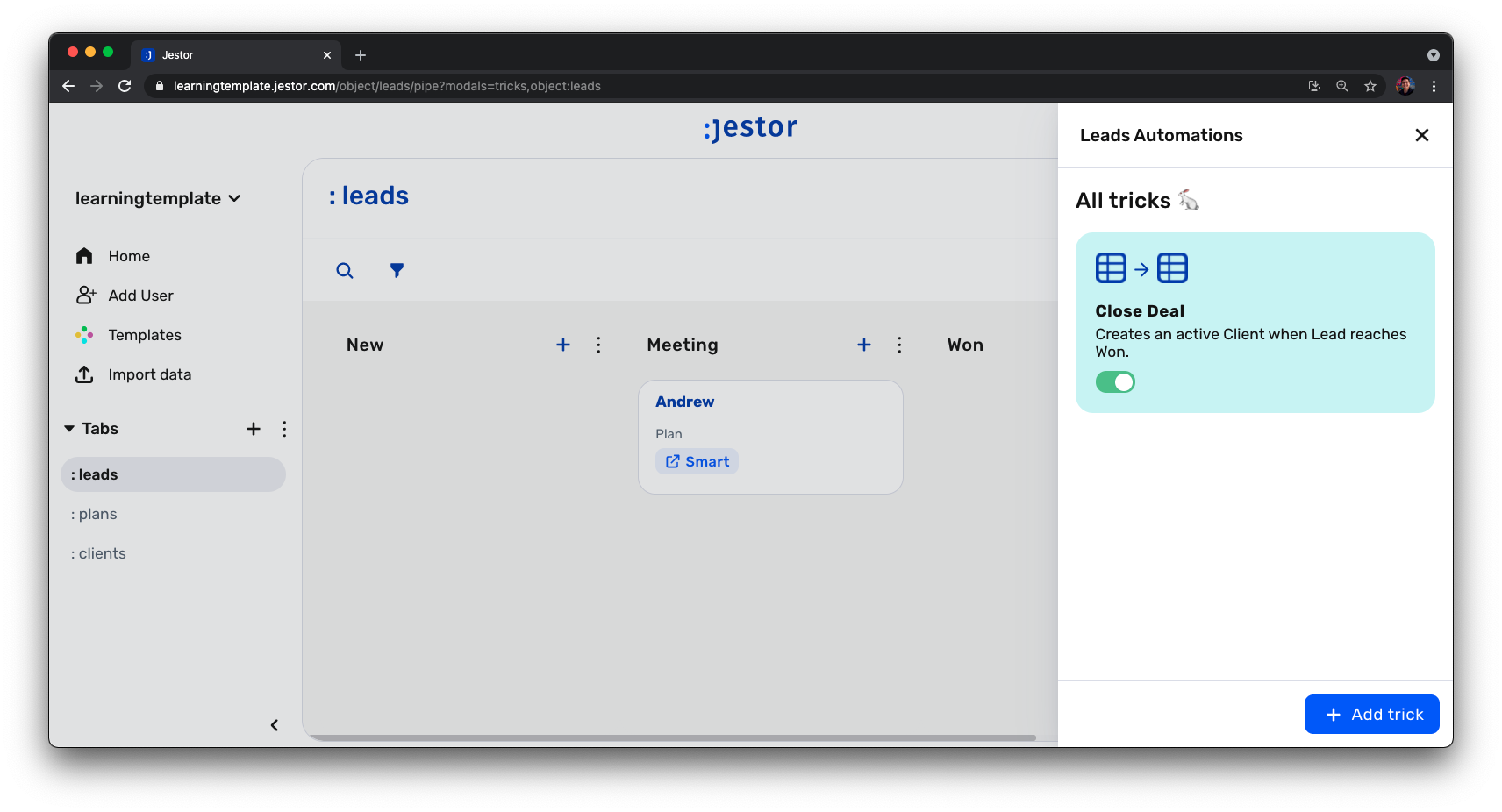The width and height of the screenshot is (1502, 812).
Task: Click the browser address bar URL
Action: [x=387, y=86]
